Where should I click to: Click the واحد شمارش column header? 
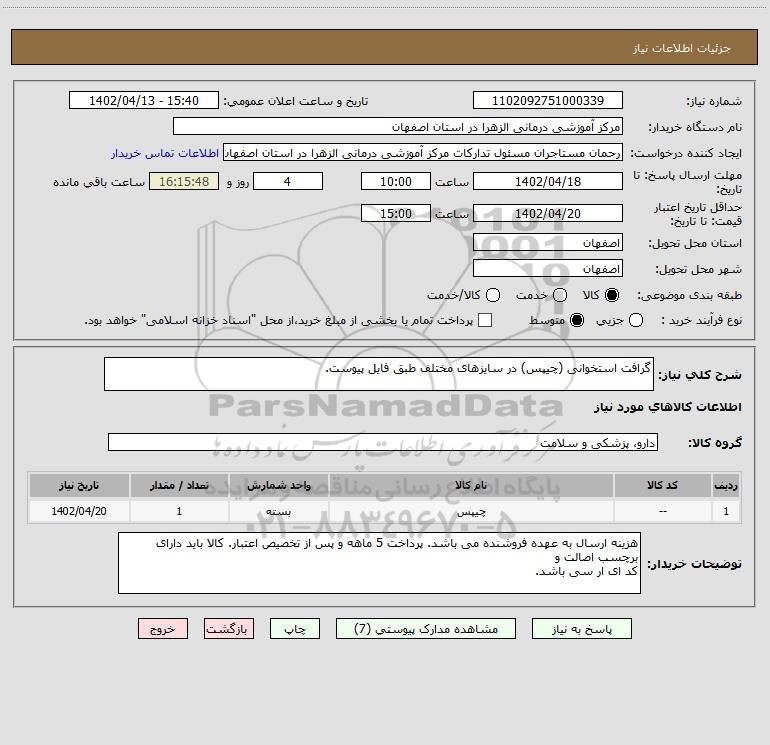pos(278,486)
